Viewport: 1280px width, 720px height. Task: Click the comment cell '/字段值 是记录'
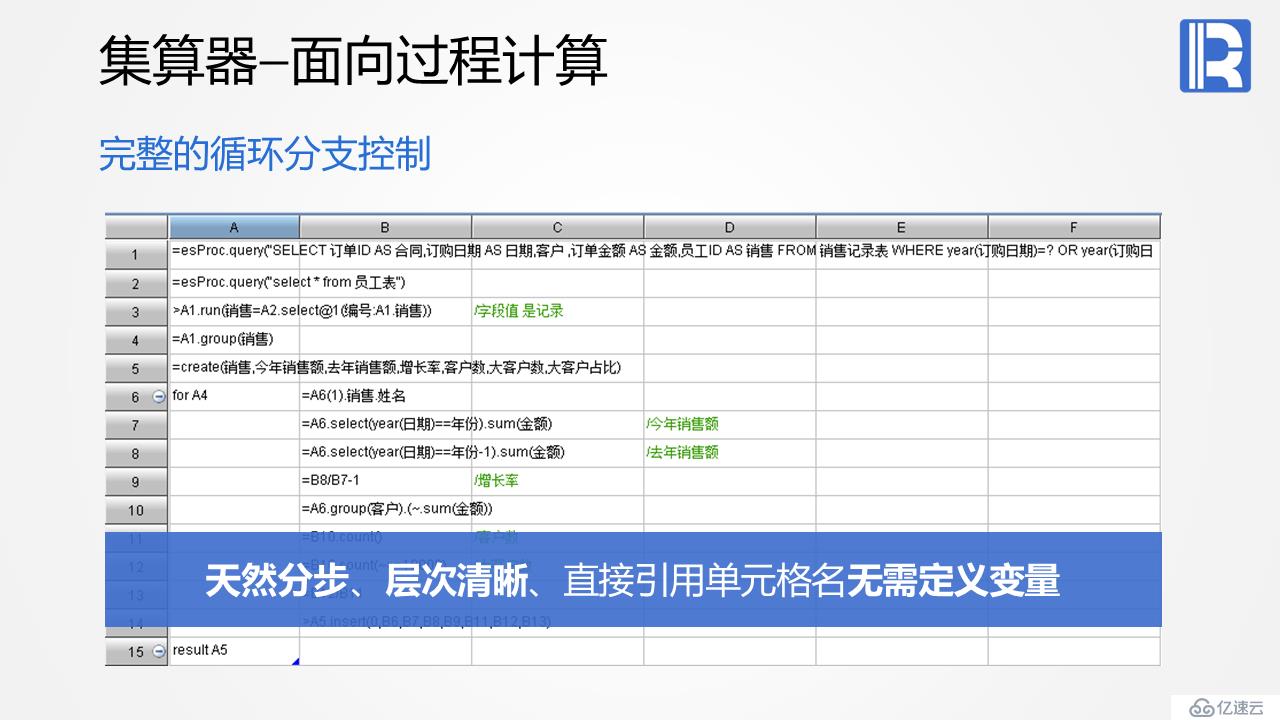(557, 312)
